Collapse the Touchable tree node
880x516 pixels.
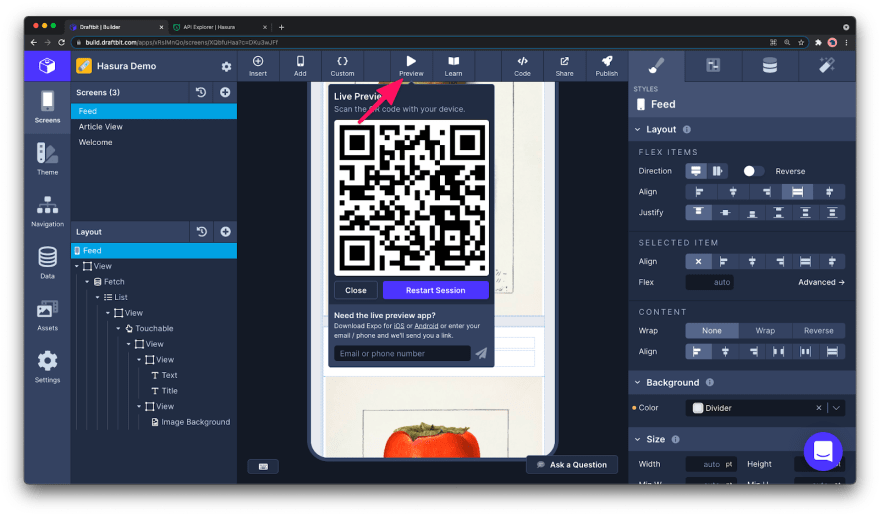click(118, 328)
